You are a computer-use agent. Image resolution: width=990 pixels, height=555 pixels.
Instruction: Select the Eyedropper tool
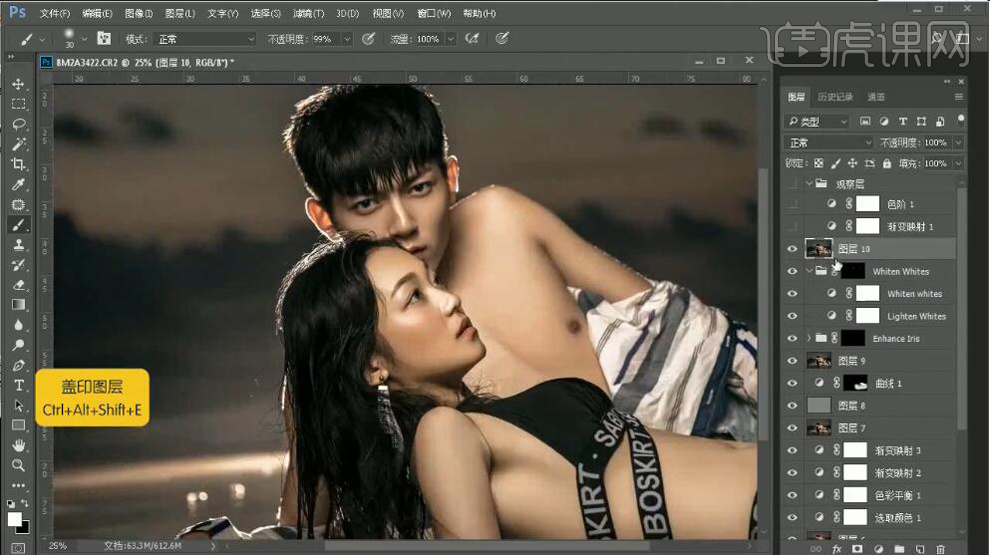coord(18,184)
